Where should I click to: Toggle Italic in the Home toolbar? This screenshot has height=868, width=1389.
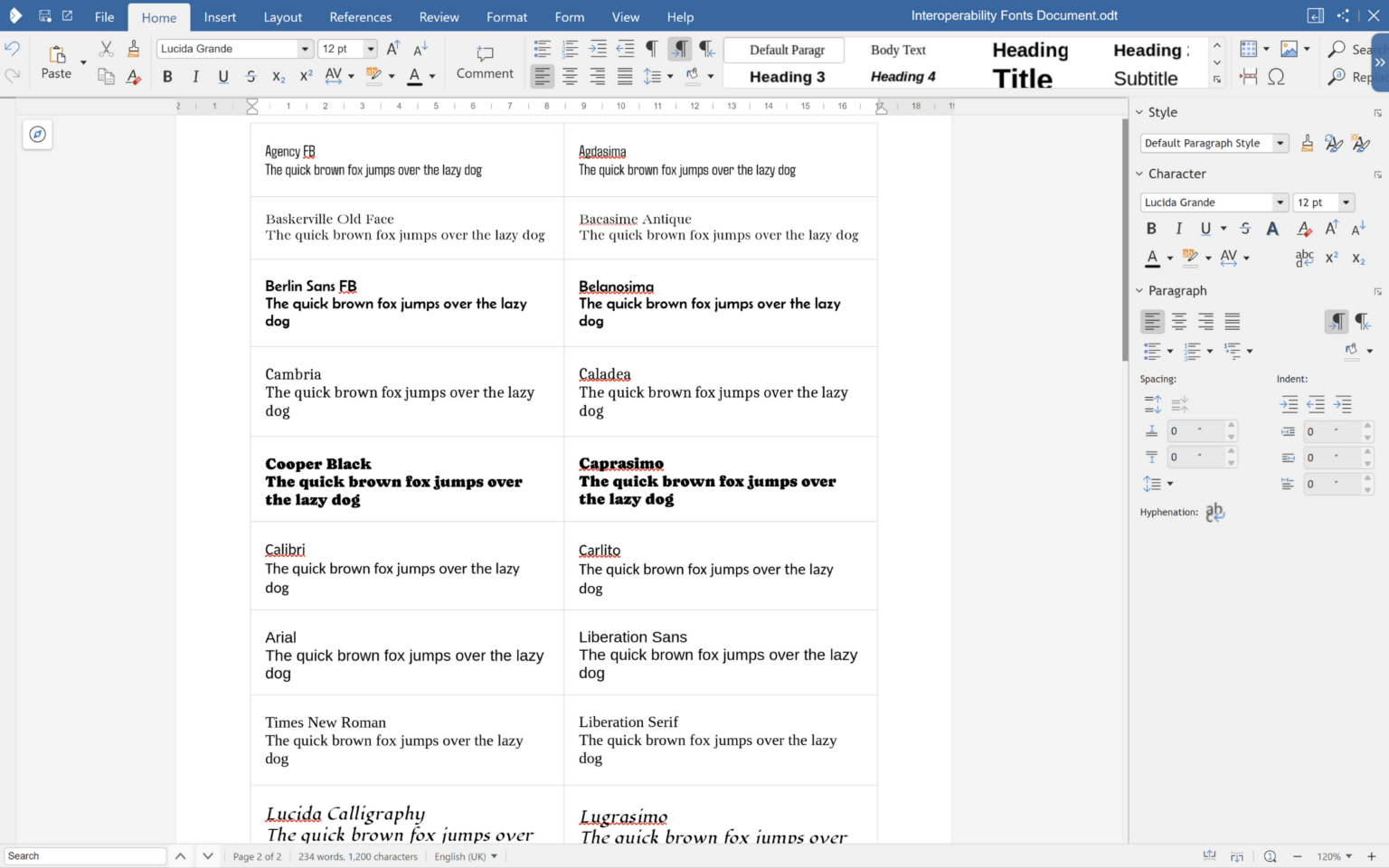click(x=195, y=77)
